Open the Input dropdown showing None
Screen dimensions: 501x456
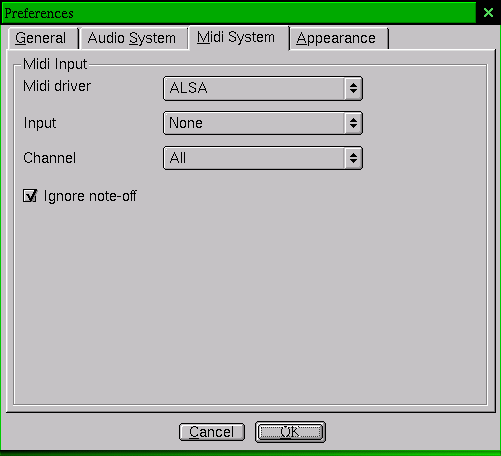(x=263, y=123)
